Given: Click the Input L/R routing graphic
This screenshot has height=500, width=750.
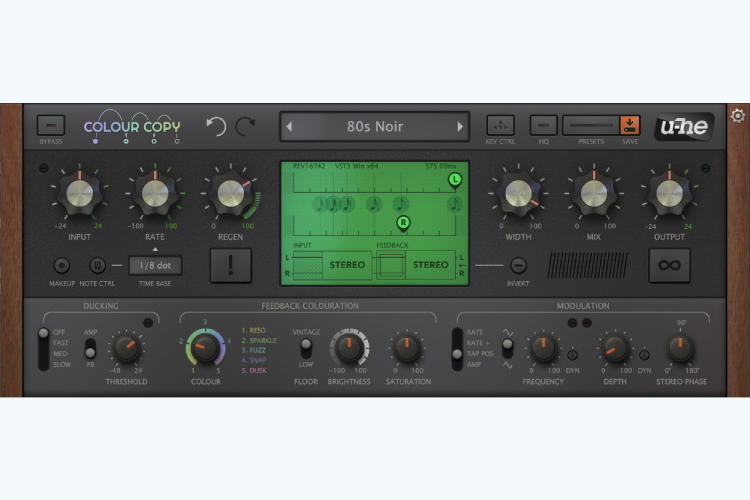Looking at the screenshot, I should pos(307,265).
